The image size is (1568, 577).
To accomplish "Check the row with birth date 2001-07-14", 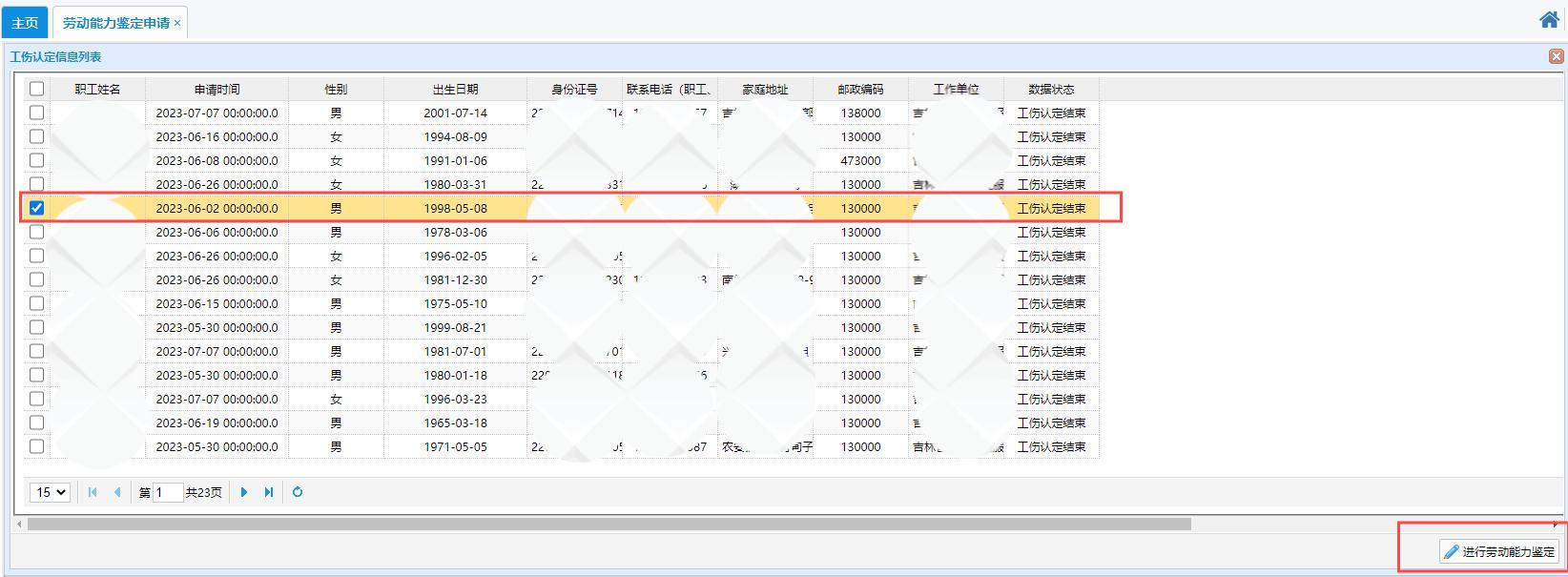I will pos(36,113).
